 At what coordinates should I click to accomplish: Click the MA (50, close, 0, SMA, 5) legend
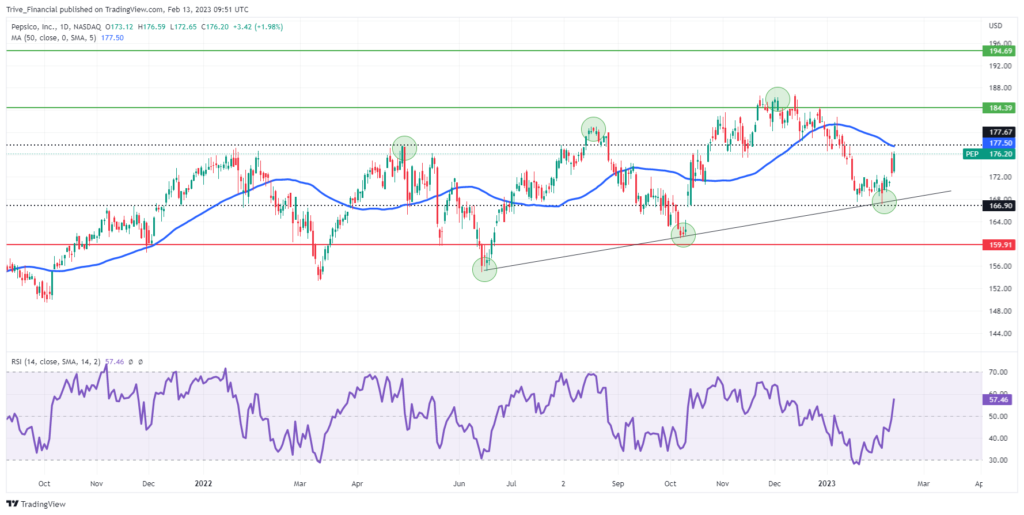tap(52, 38)
